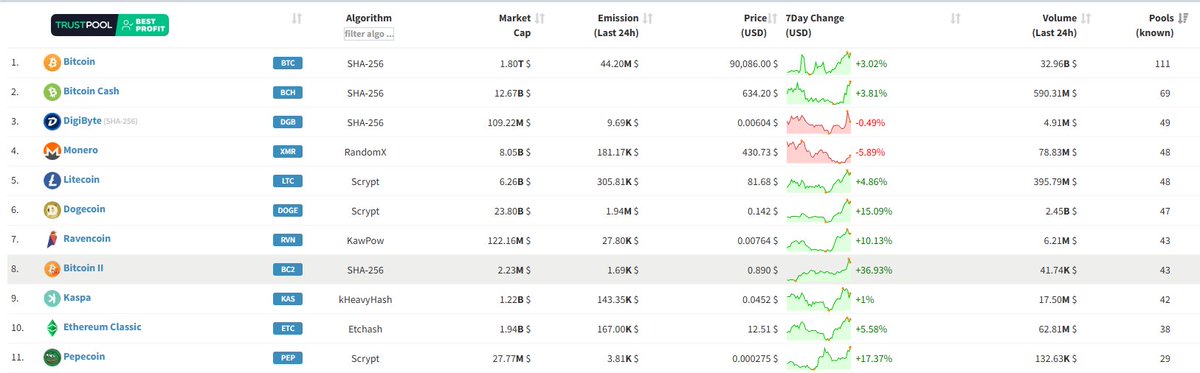1200x373 pixels.
Task: Click the Monero red 7-day sparkline
Action: [x=819, y=151]
